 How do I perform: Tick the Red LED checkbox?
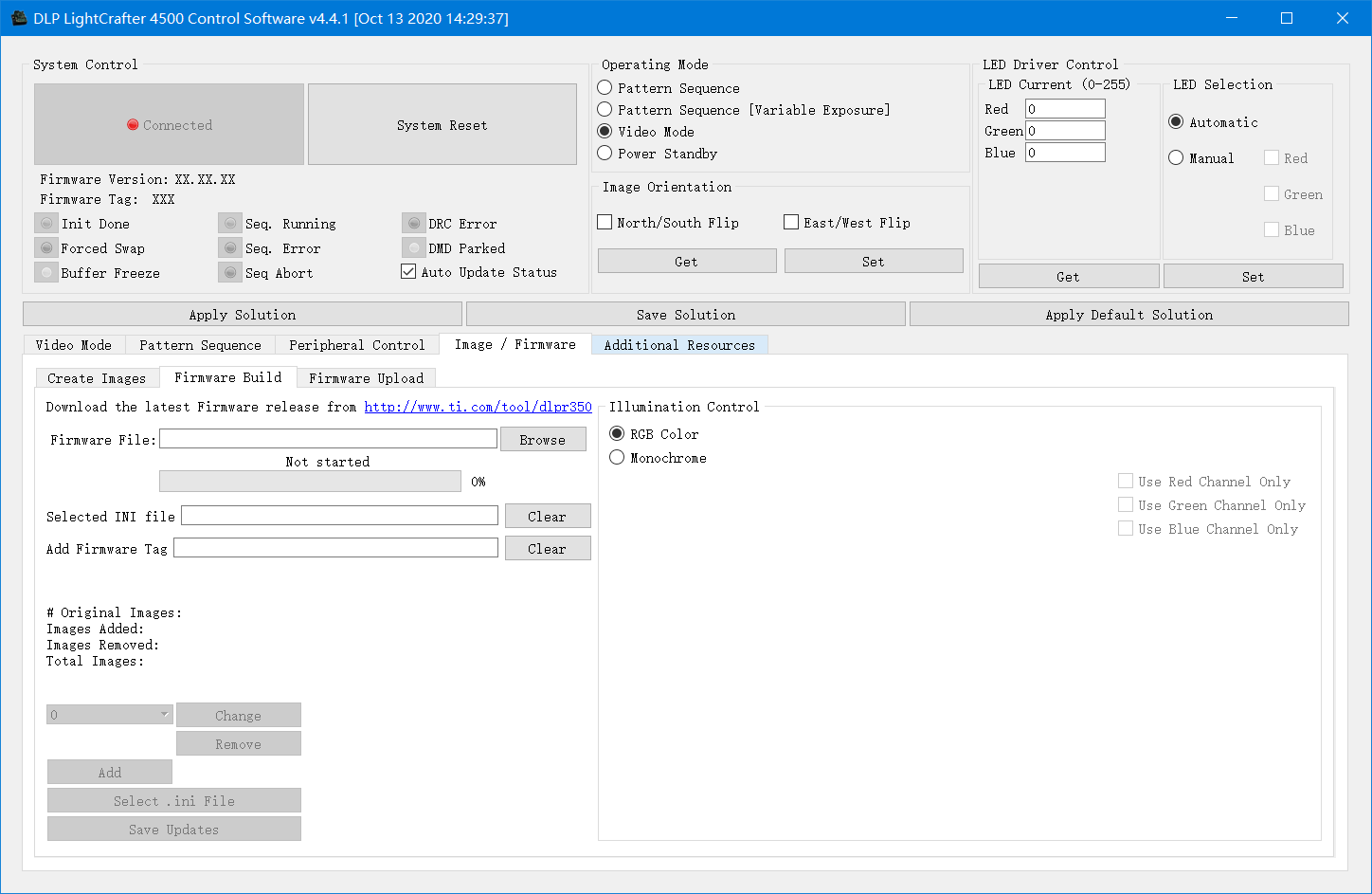1272,158
